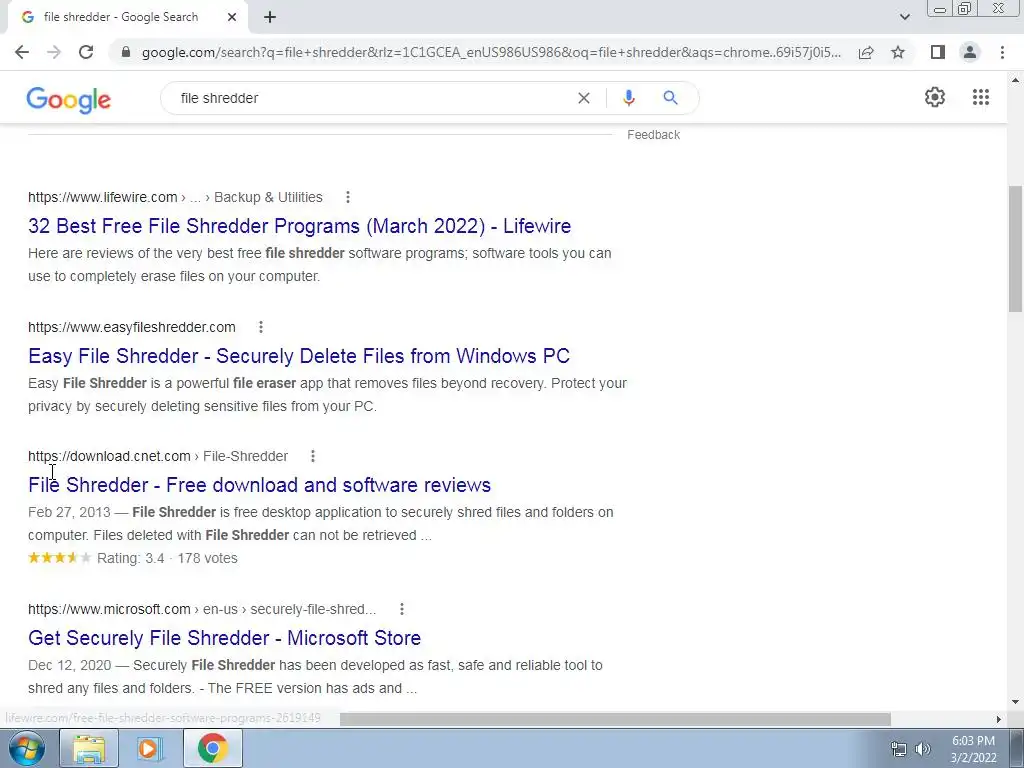The height and width of the screenshot is (768, 1024).
Task: Click the scroll-down arrow of the vertical scrollbar
Action: click(x=1016, y=703)
